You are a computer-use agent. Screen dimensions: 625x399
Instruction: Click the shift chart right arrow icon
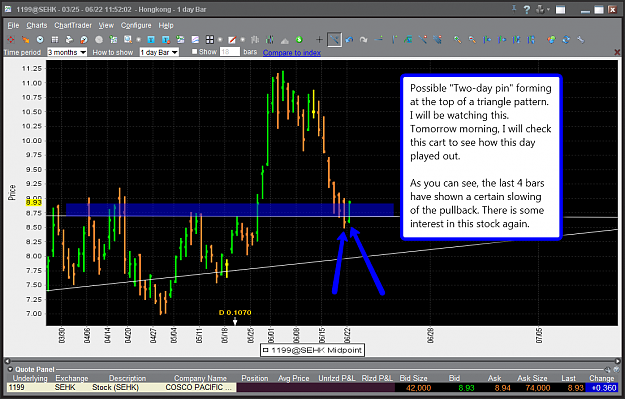[x=502, y=39]
